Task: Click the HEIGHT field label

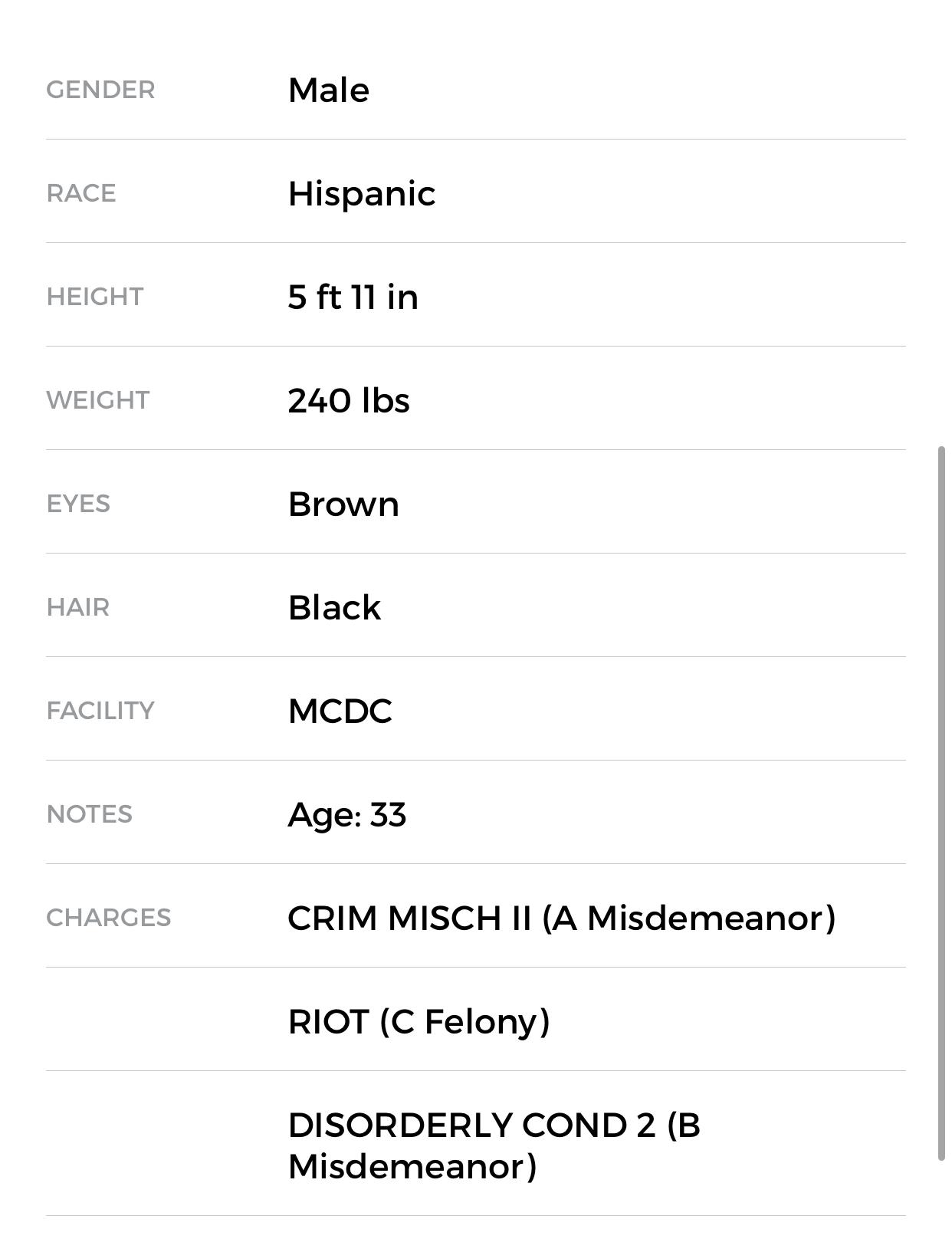Action: [x=95, y=297]
